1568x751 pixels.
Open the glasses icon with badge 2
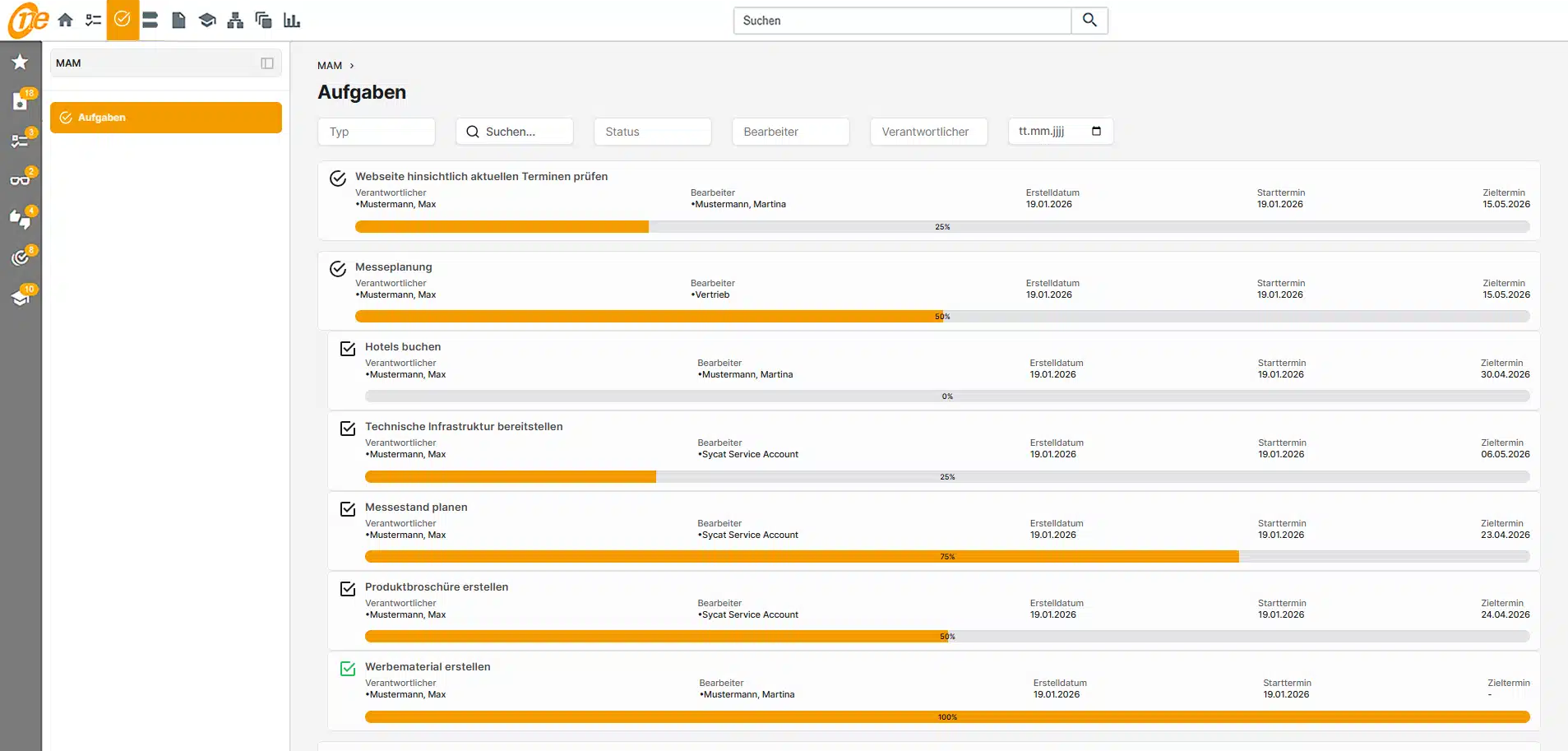(20, 179)
